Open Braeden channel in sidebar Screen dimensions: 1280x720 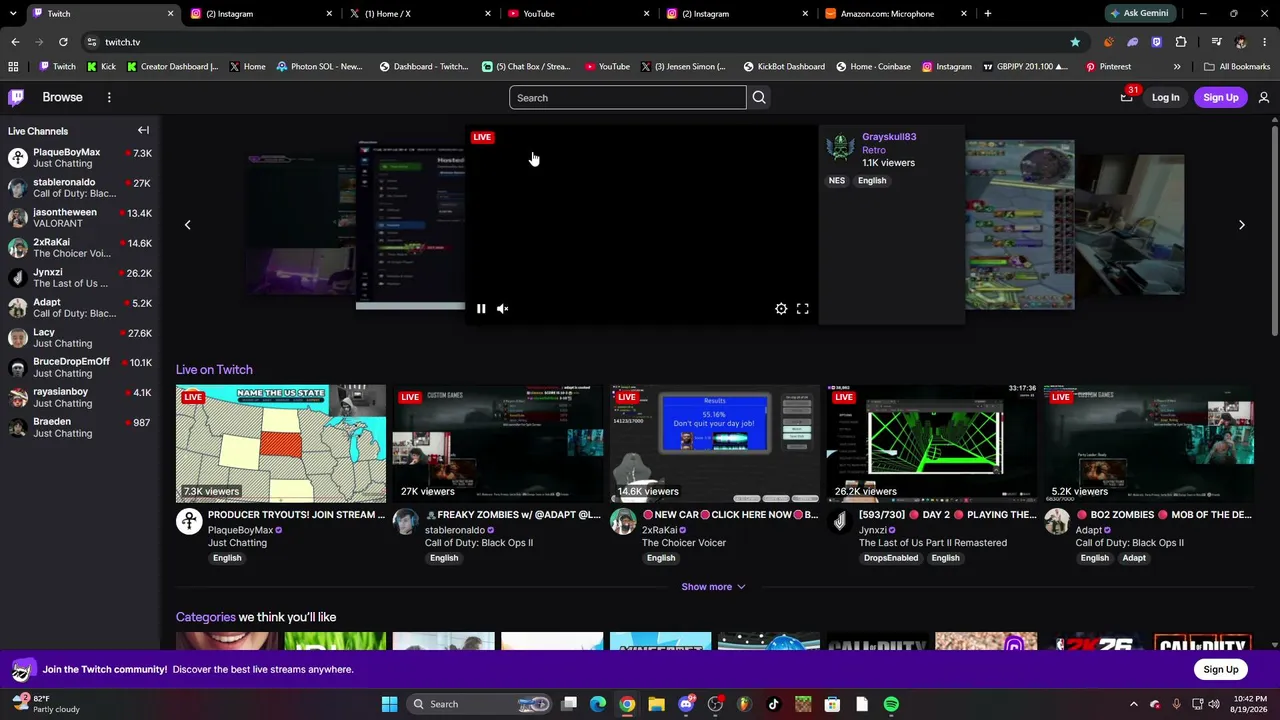[80, 428]
